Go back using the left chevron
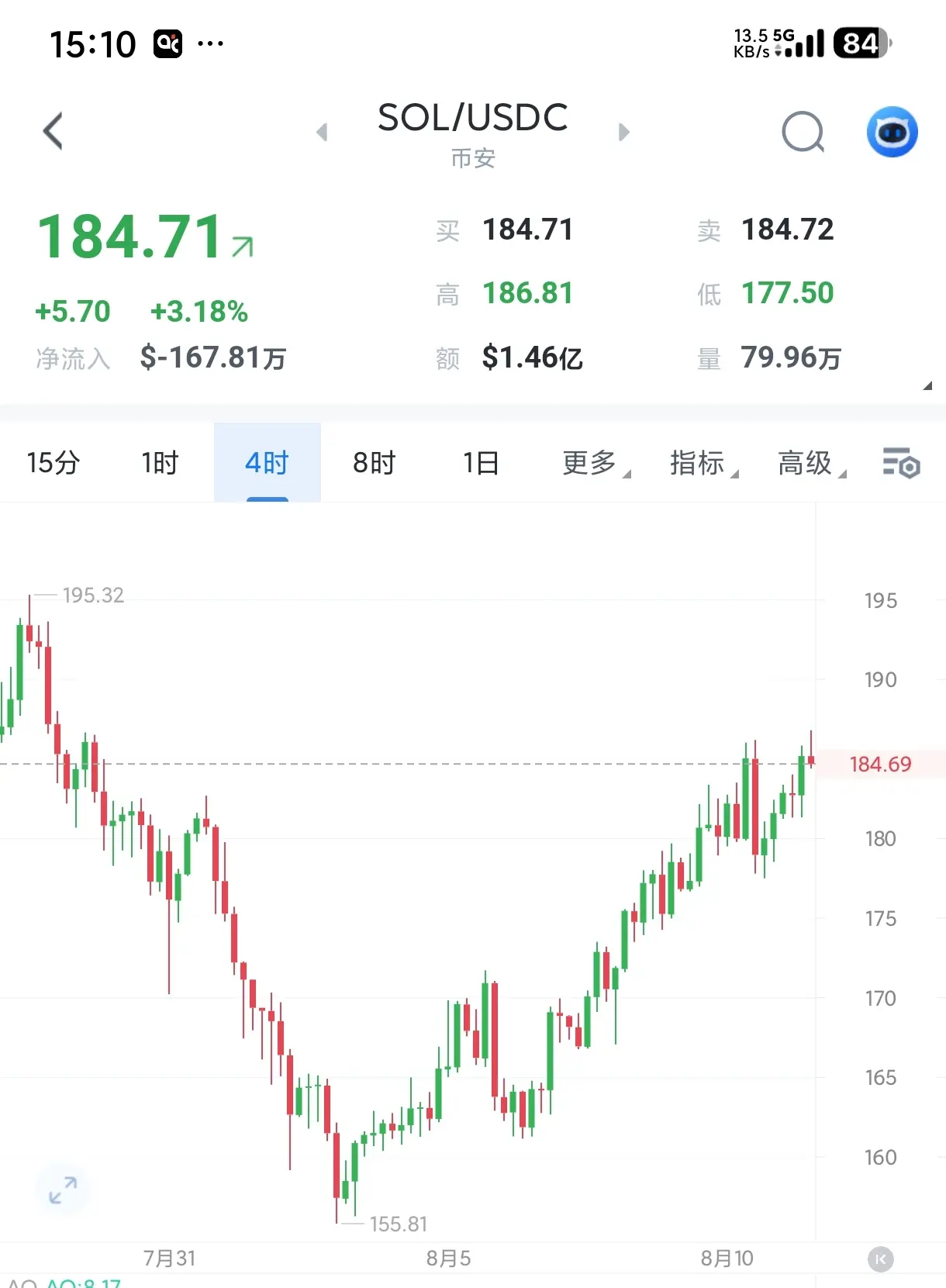The image size is (946, 1288). [x=53, y=131]
